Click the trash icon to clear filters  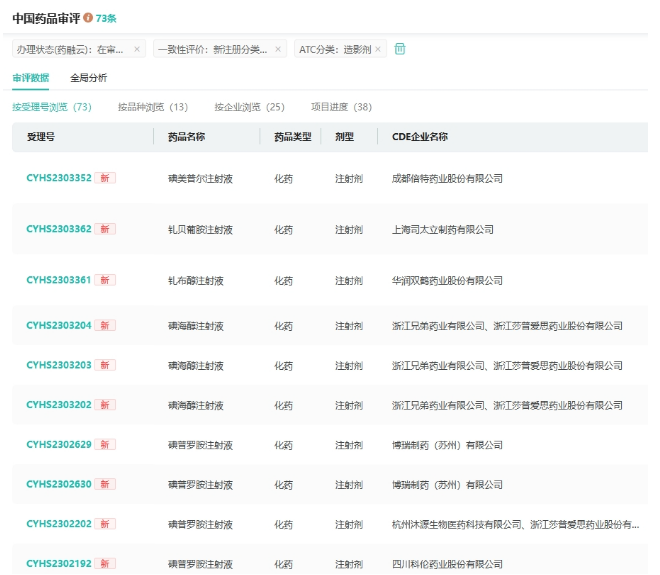400,49
